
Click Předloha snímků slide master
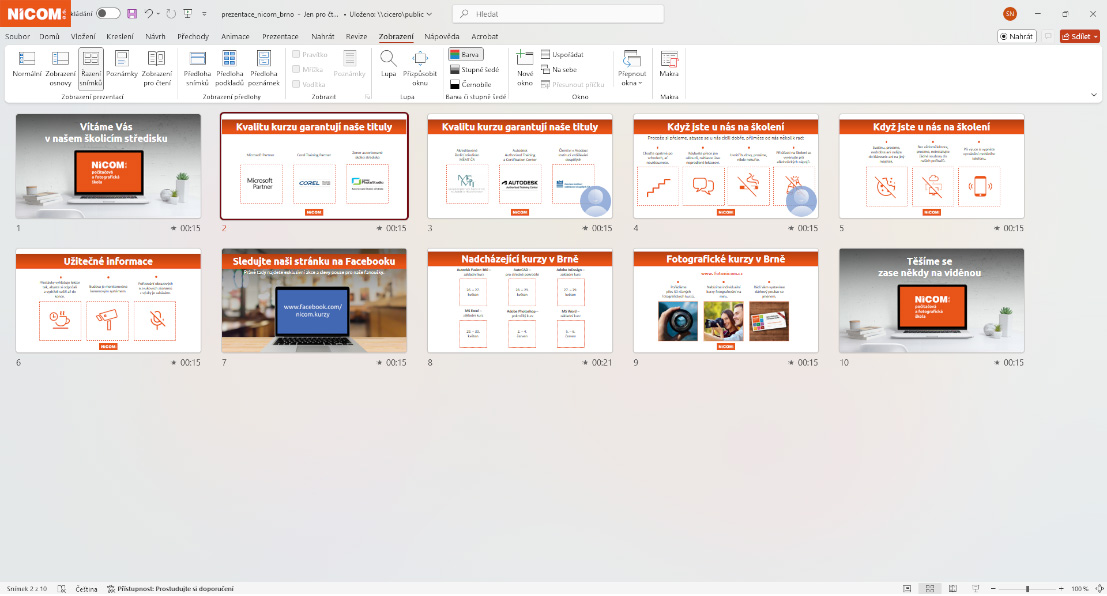coord(197,66)
